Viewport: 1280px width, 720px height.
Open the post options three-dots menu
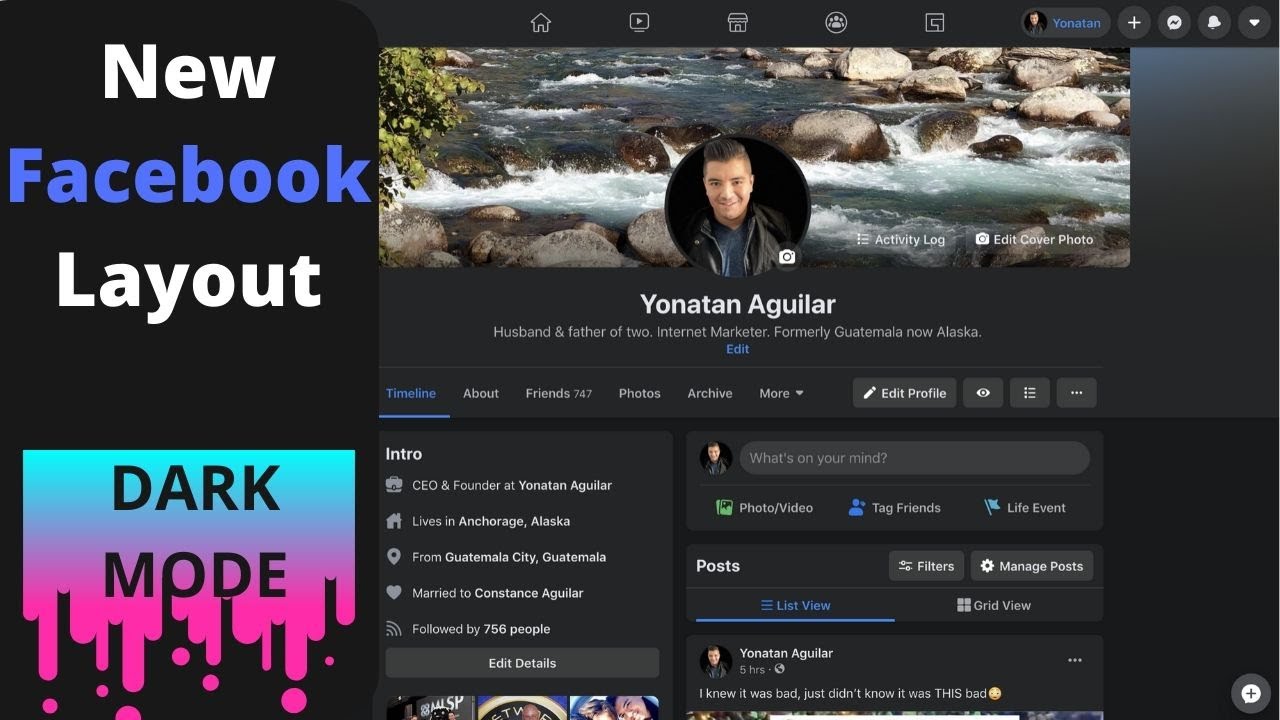point(1075,660)
